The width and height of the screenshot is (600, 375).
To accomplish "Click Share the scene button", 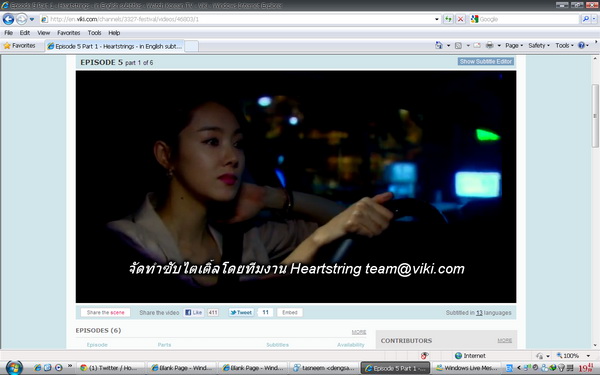I will 105,313.
